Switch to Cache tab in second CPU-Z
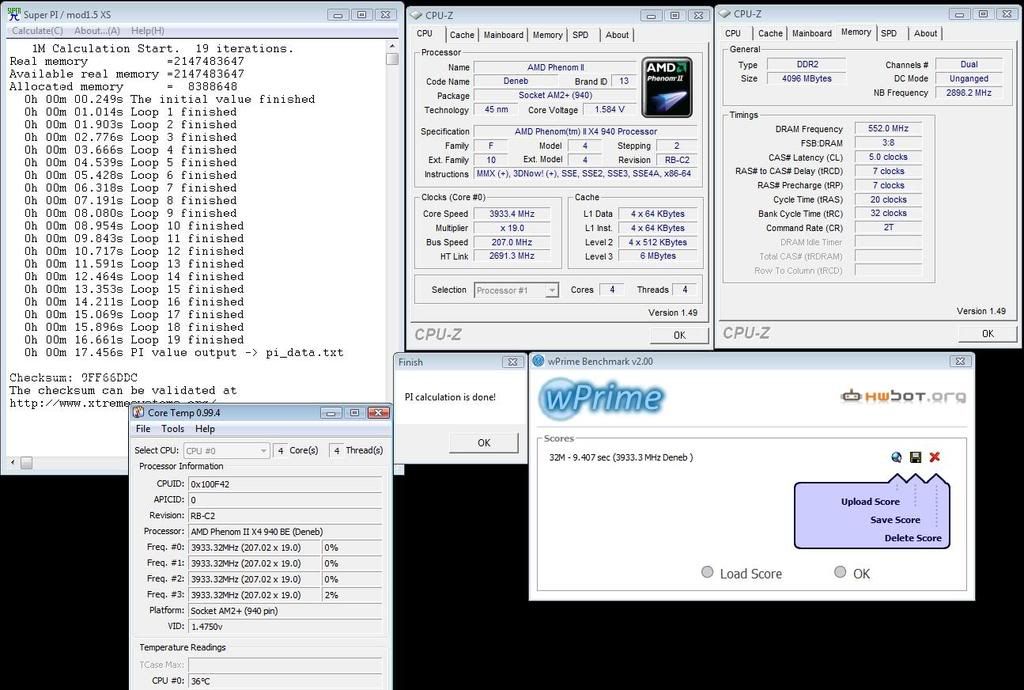1024x690 pixels. coord(770,33)
